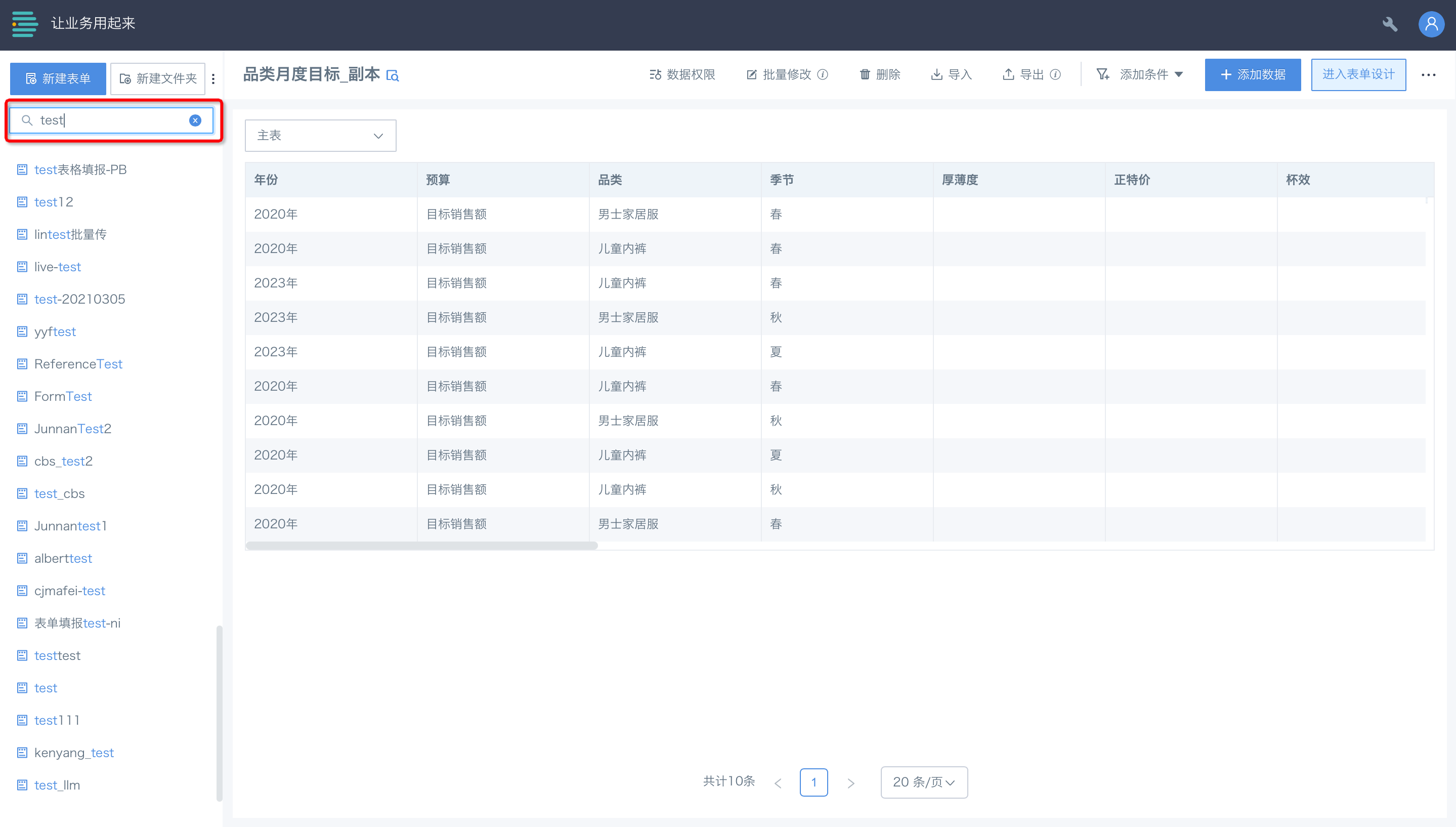Clear the search box with X icon
Viewport: 1456px width, 827px height.
[x=195, y=120]
